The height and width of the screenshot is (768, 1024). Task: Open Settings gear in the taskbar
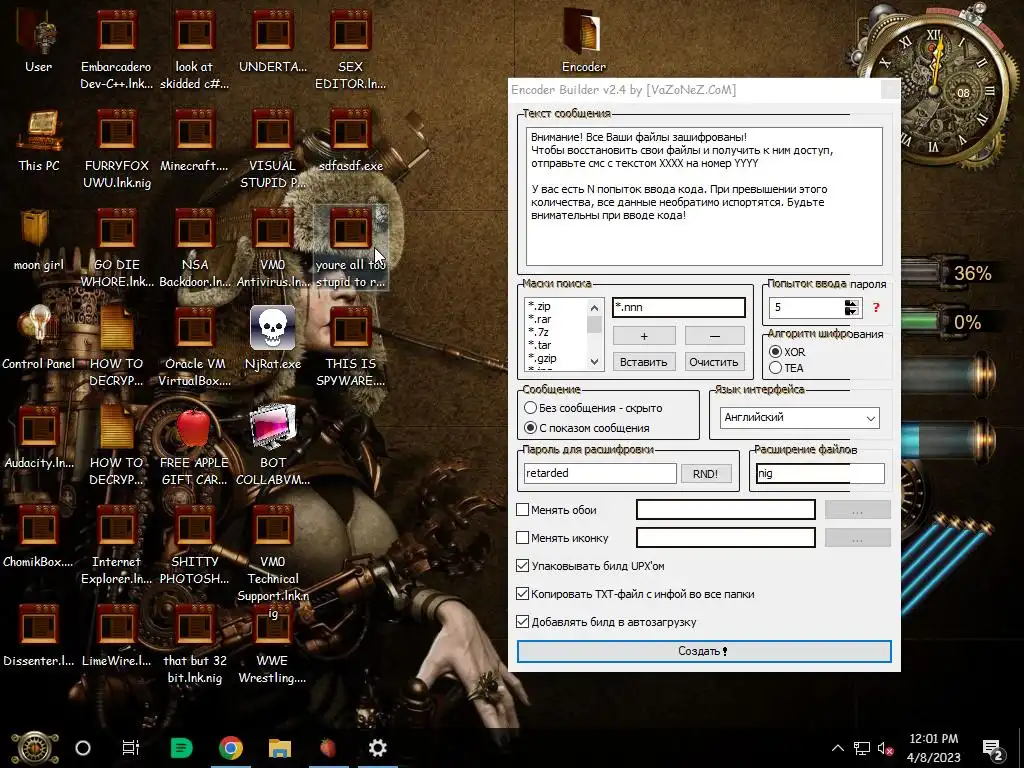click(377, 748)
